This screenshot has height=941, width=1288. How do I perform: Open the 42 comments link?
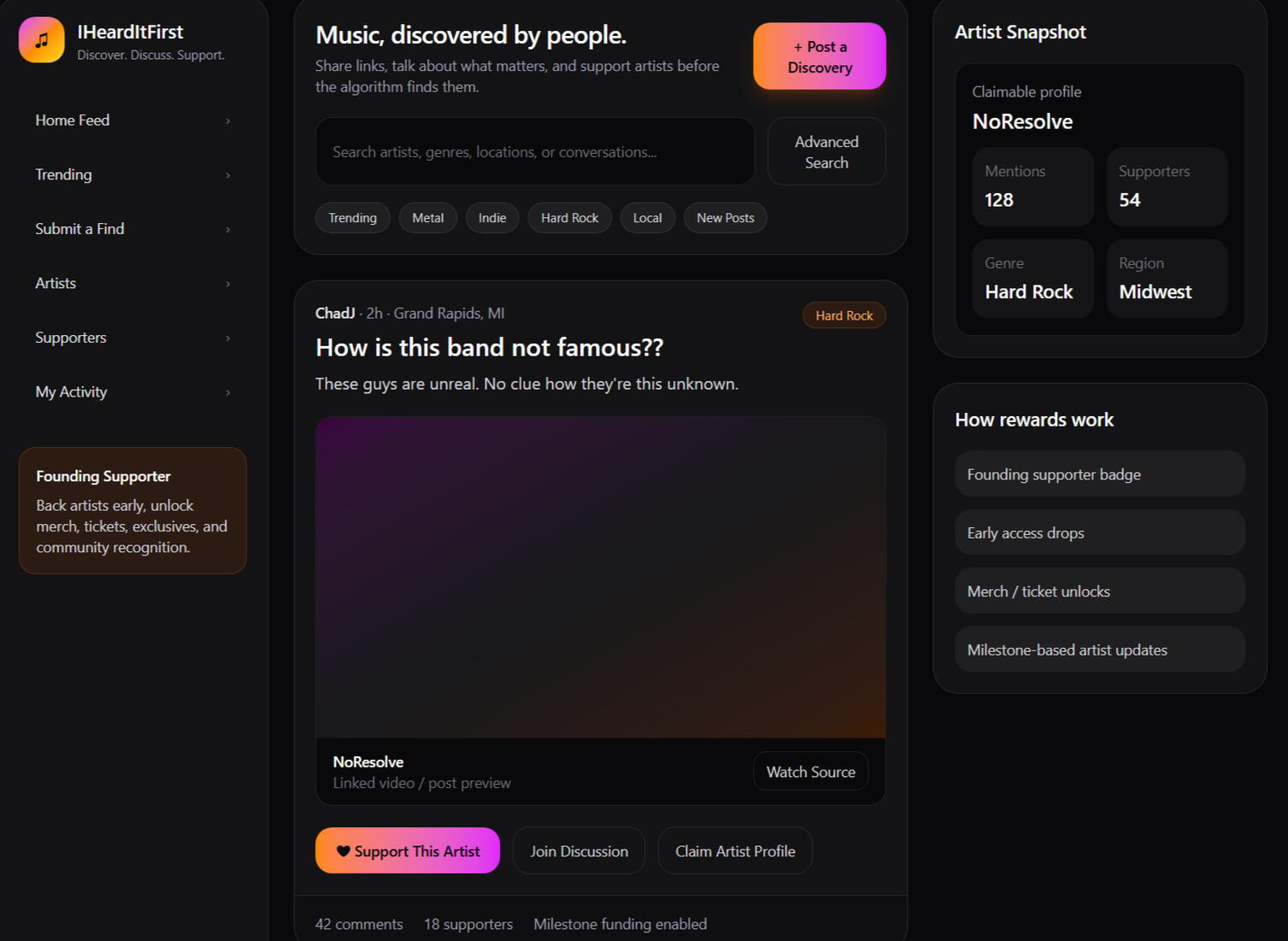[x=359, y=924]
